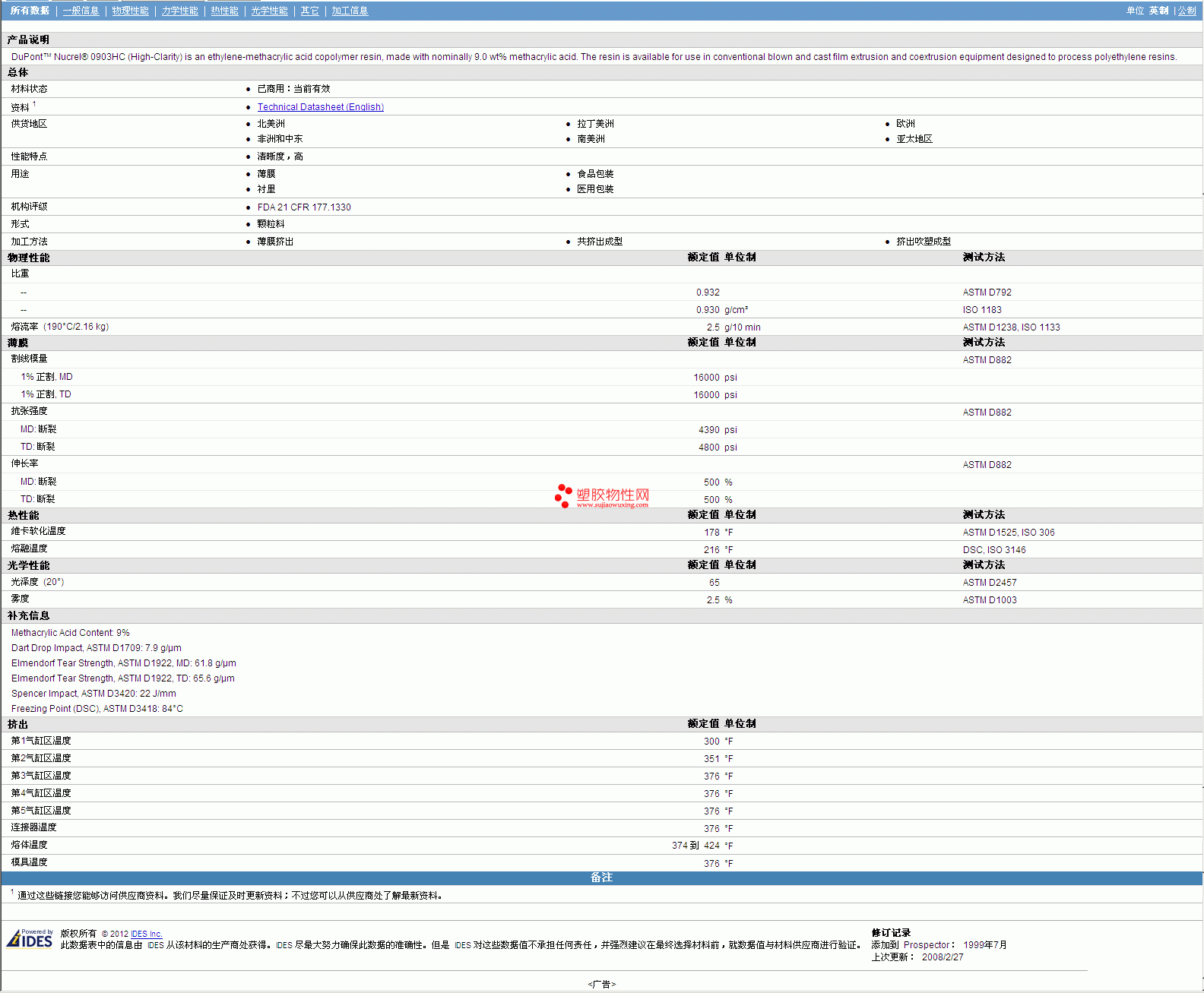
Task: Click Methacrylic Acid Content: 9% line
Action: point(70,633)
